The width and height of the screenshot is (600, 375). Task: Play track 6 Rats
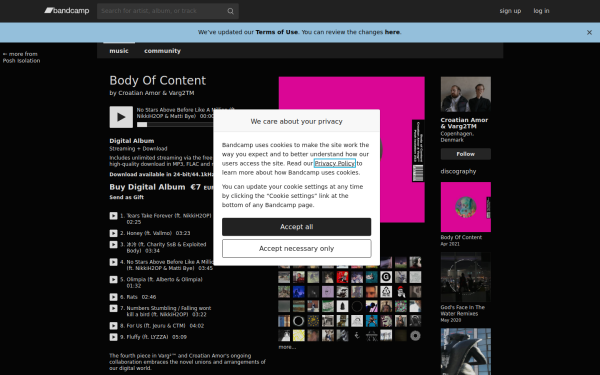(113, 297)
